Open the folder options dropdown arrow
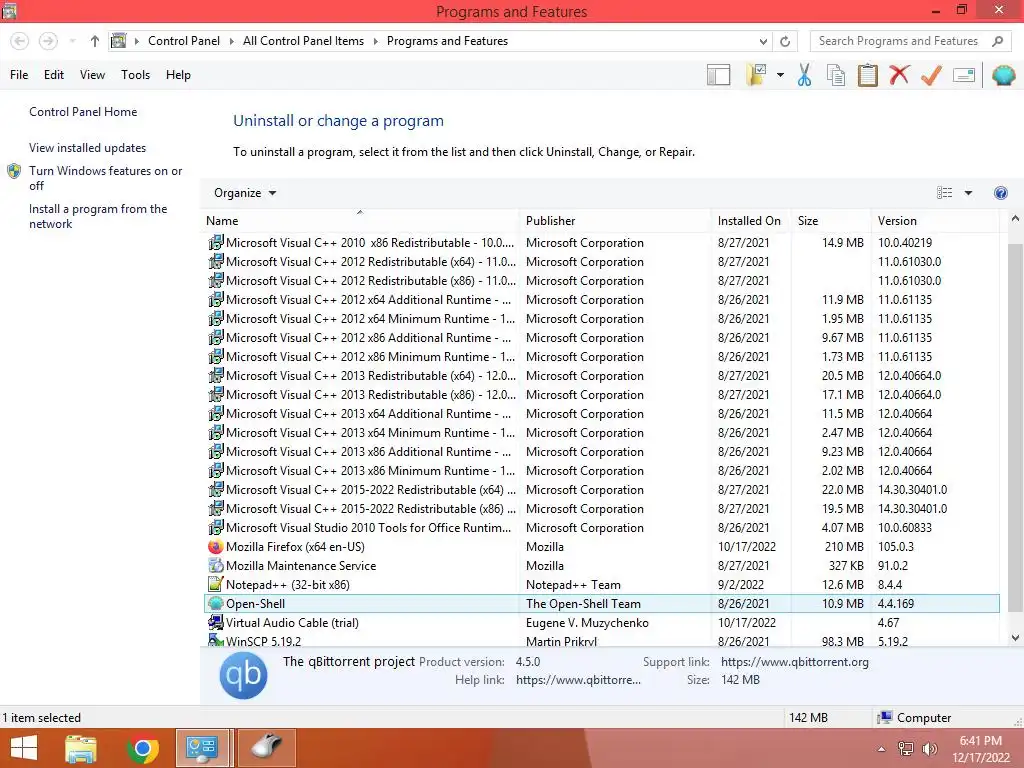Image resolution: width=1024 pixels, height=768 pixels. point(780,75)
